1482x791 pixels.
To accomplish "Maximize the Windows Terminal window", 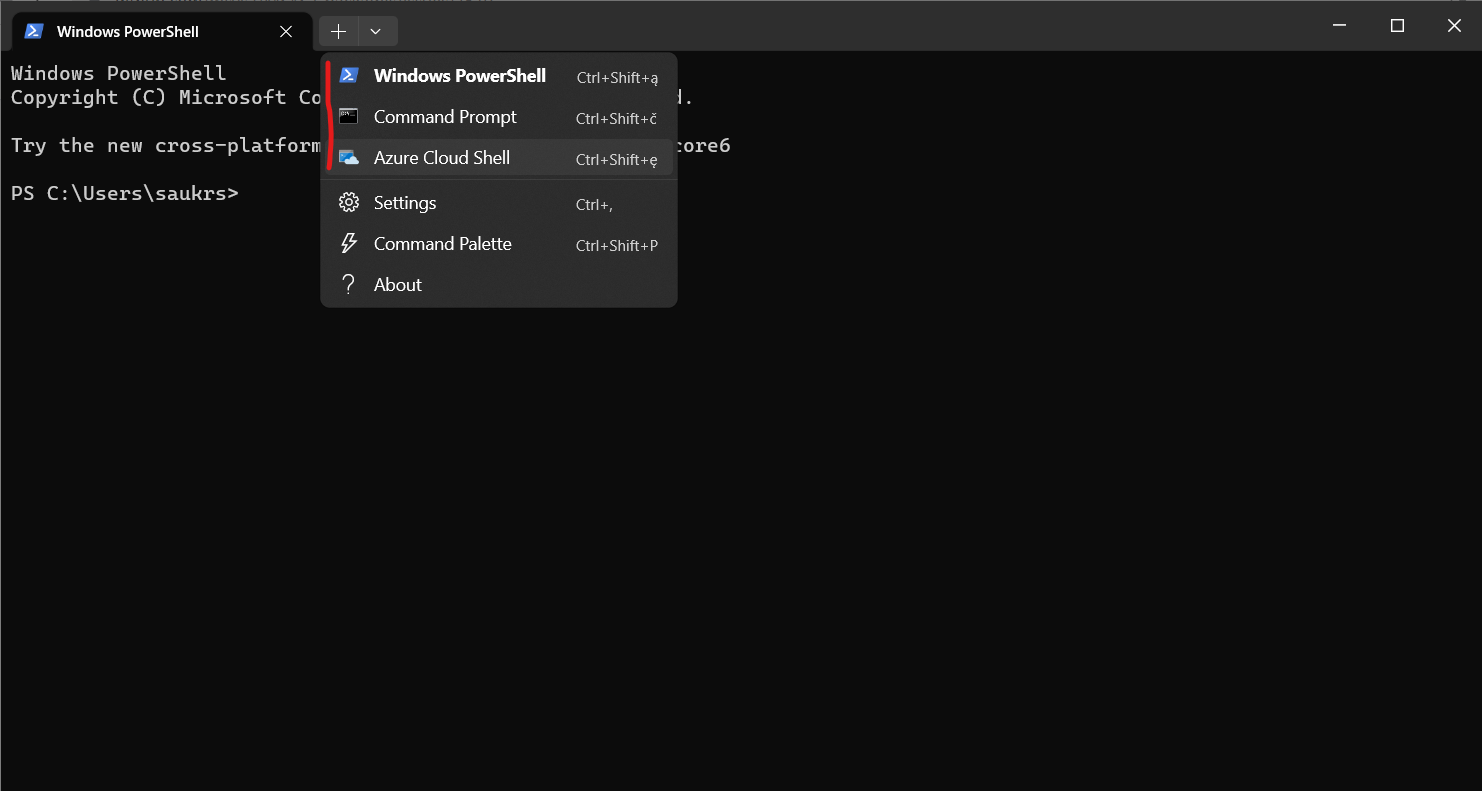I will [1397, 25].
